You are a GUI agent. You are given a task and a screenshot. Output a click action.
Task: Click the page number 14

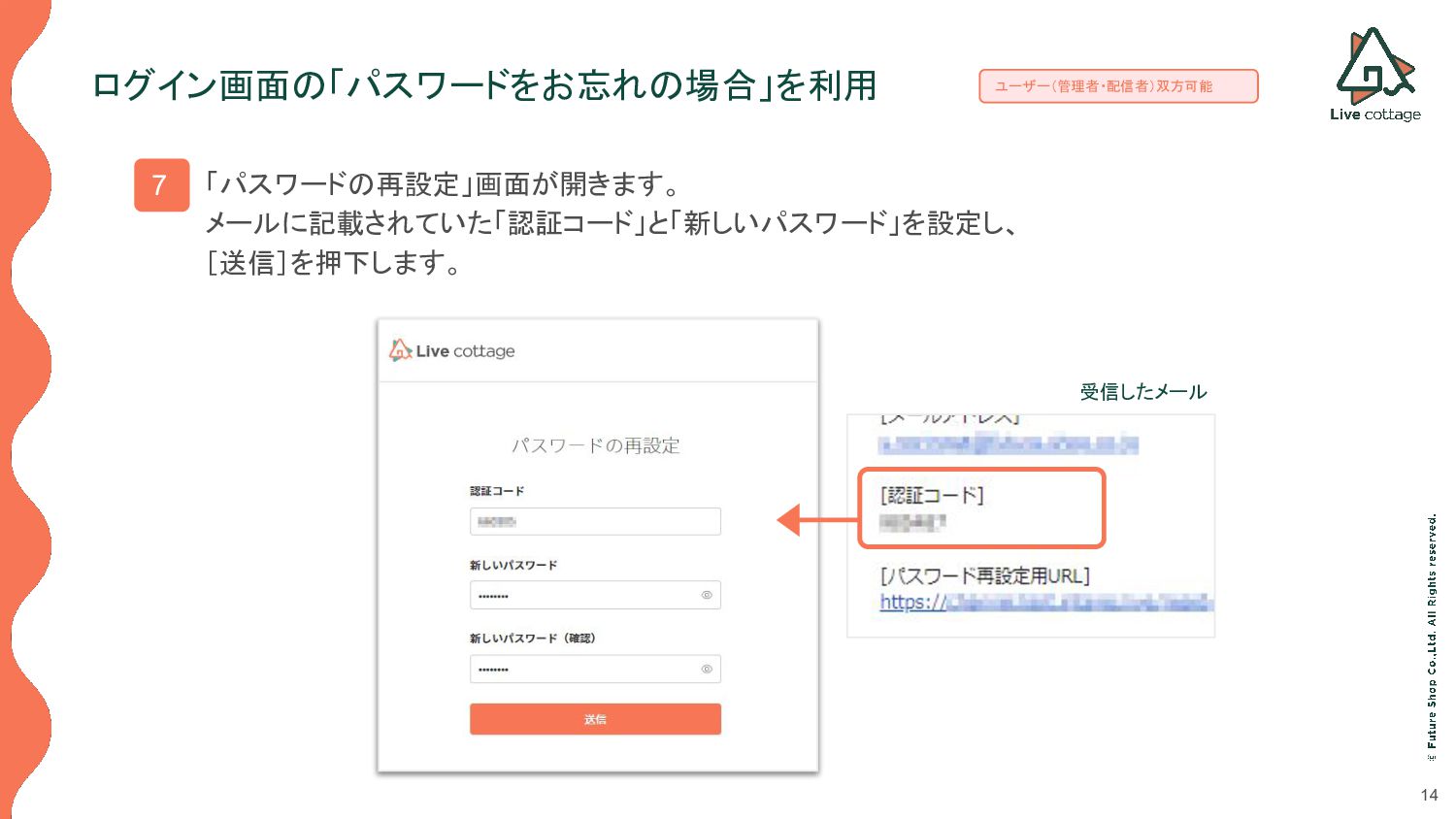[1429, 795]
